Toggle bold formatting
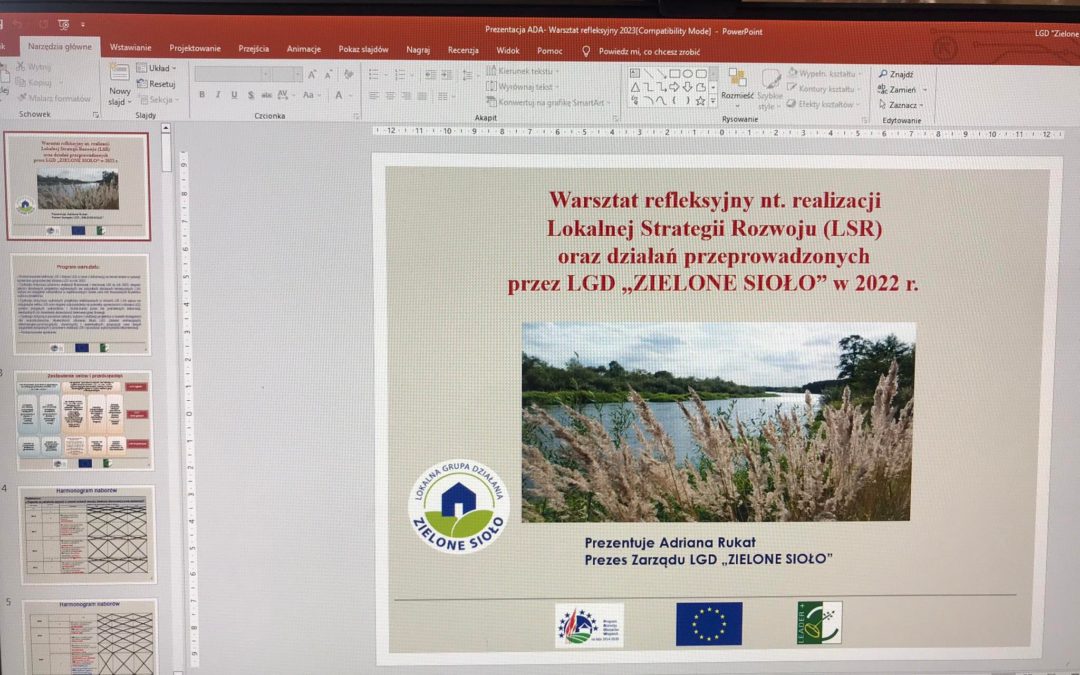1080x675 pixels. 202,95
